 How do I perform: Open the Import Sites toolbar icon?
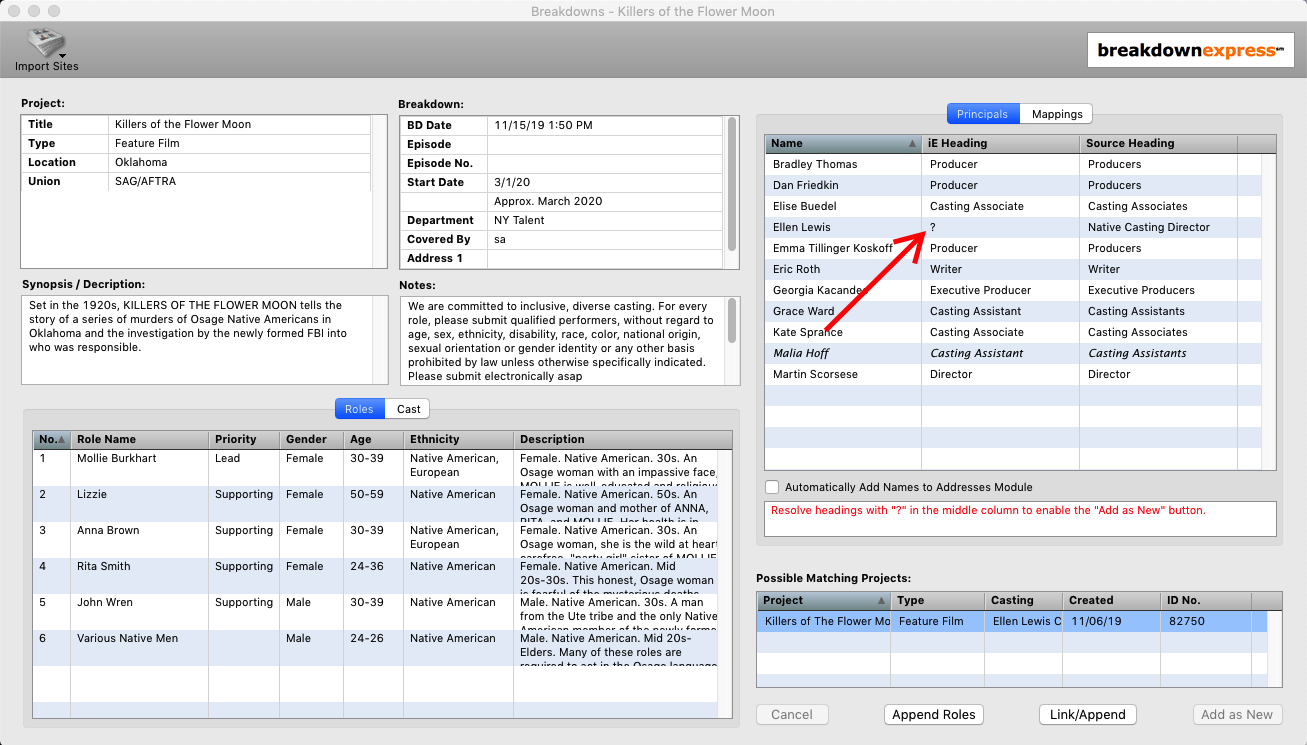[46, 48]
